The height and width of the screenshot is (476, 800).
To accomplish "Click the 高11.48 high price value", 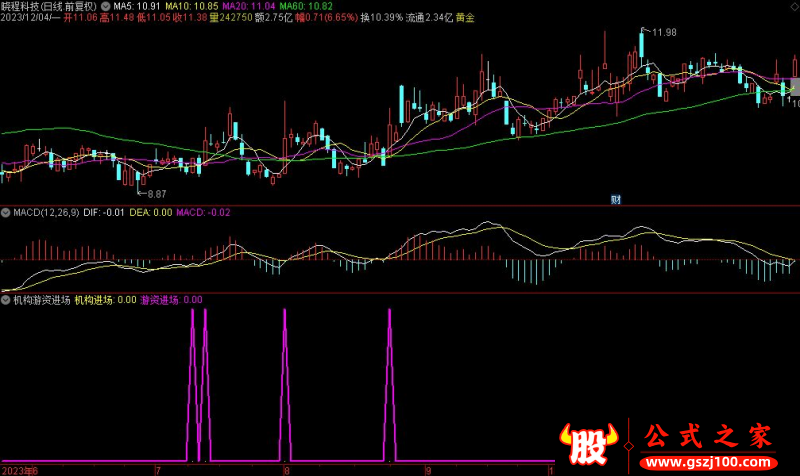I will point(117,18).
